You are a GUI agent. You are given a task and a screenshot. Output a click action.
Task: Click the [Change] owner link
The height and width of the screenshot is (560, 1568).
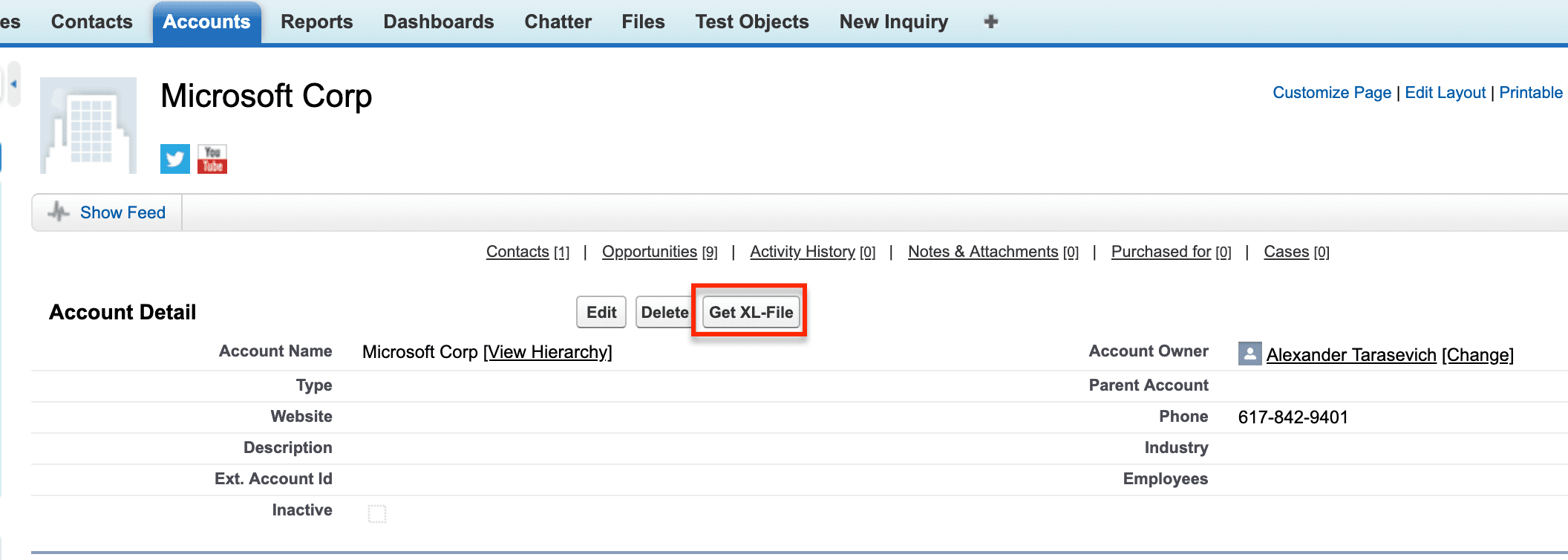click(x=1477, y=355)
